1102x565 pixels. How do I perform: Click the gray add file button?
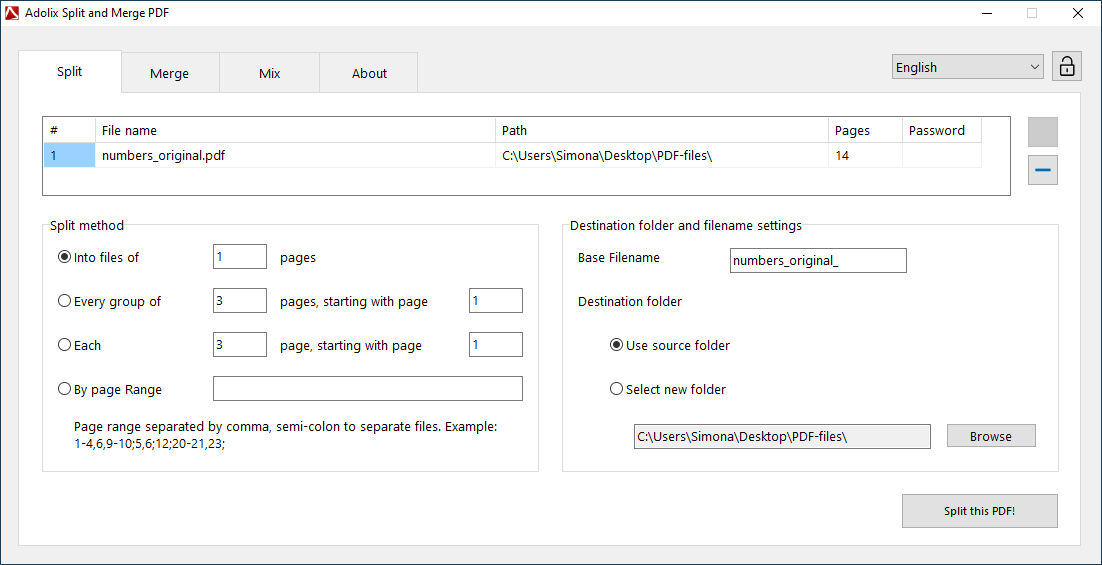click(x=1043, y=132)
